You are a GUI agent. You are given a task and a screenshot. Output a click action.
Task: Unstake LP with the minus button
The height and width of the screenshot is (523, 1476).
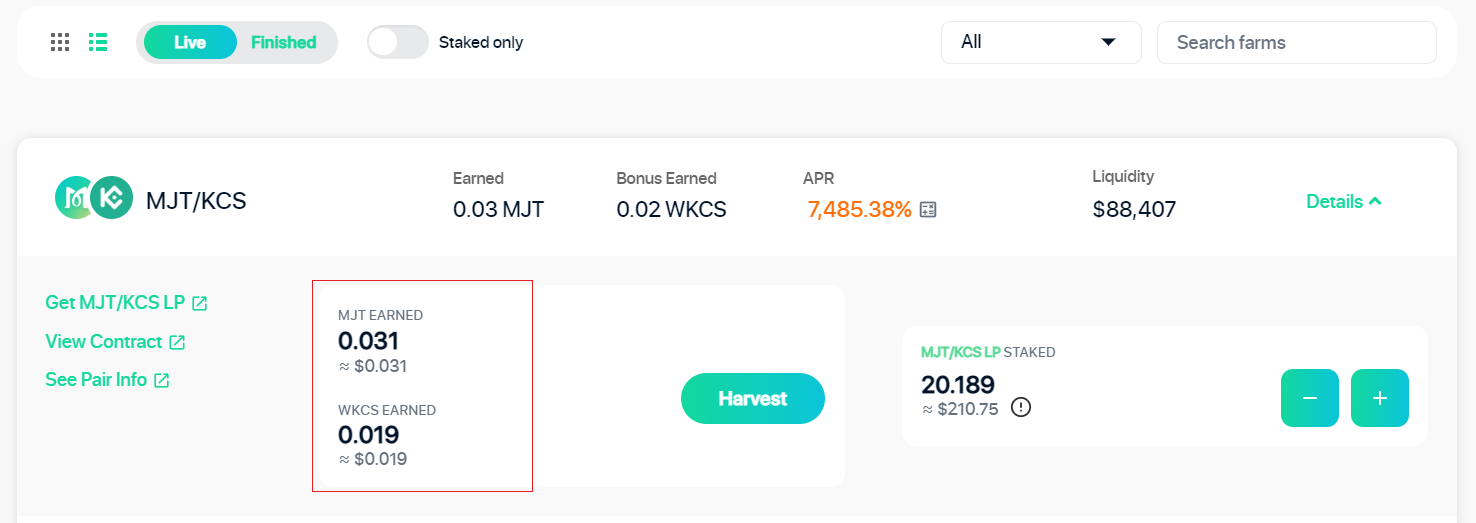[x=1310, y=398]
